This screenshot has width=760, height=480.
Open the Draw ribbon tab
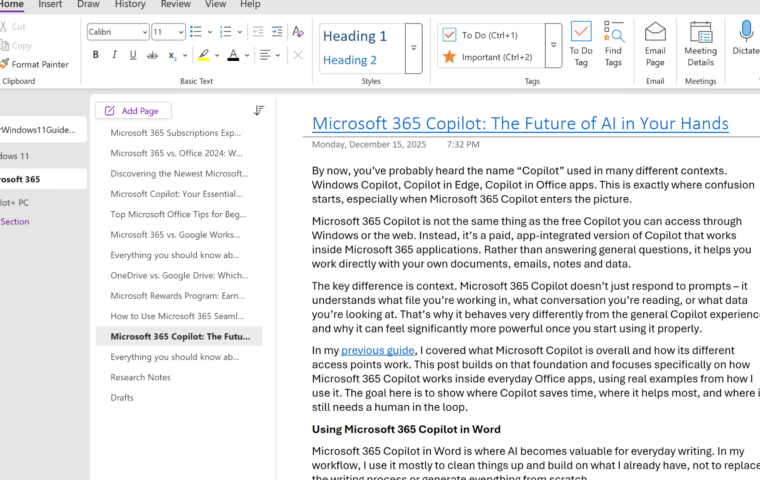click(88, 4)
